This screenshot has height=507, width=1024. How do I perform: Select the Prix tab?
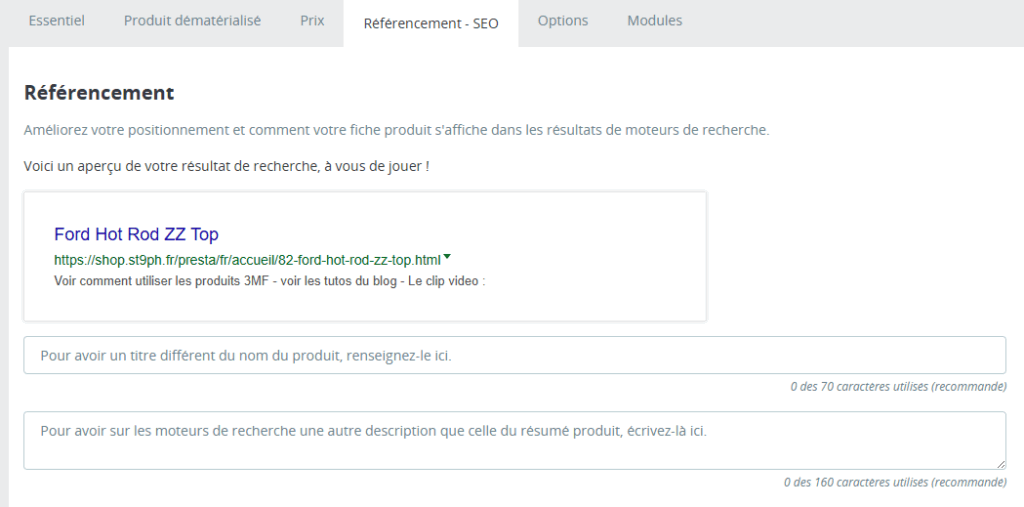click(312, 21)
